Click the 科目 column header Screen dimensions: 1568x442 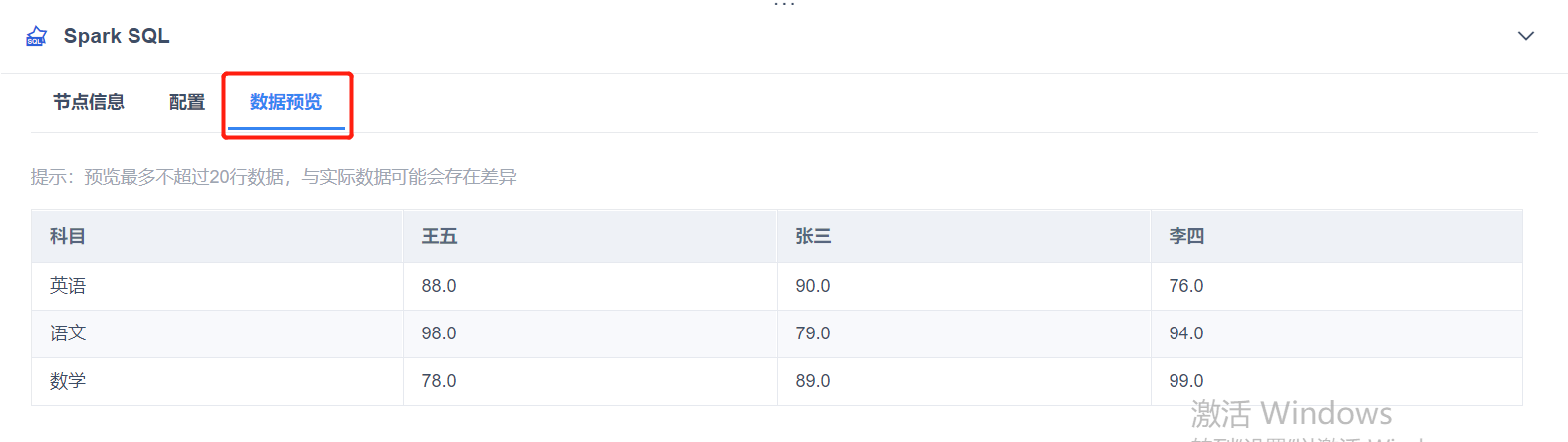[68, 236]
